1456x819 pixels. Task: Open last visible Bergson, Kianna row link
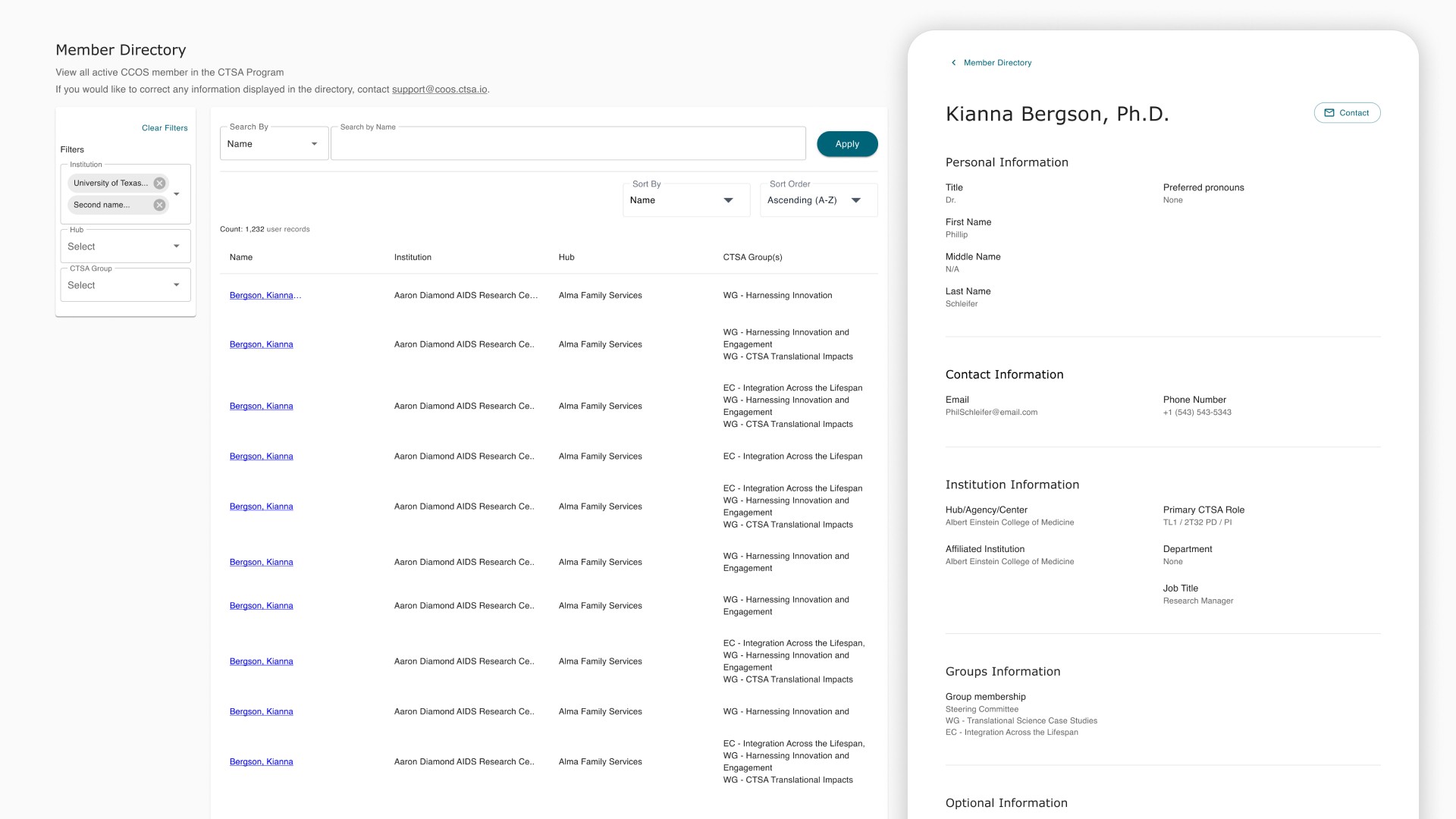(261, 762)
